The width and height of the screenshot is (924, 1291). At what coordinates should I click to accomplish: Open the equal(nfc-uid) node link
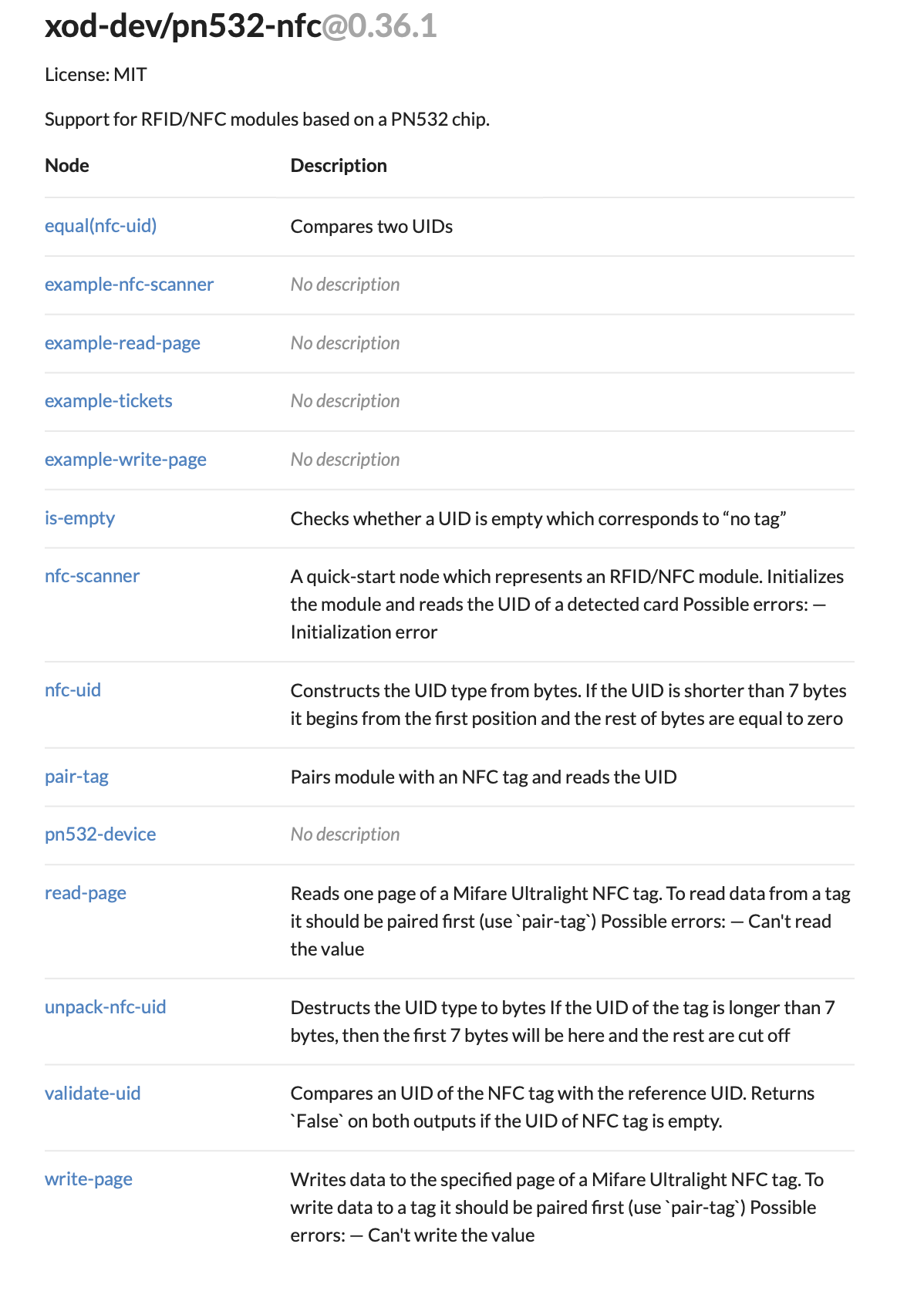coord(100,226)
